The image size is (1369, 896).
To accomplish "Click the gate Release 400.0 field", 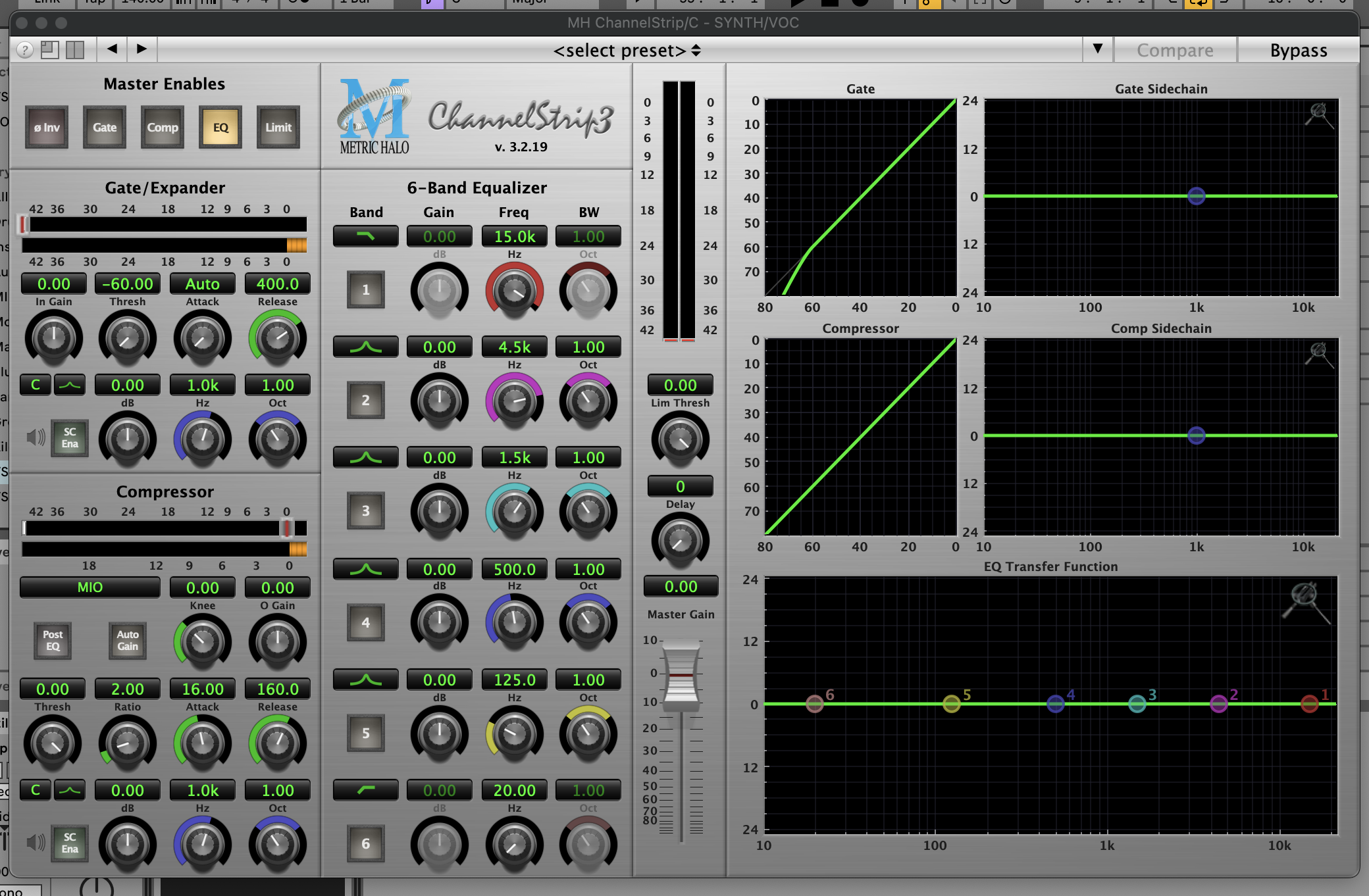I will (277, 284).
